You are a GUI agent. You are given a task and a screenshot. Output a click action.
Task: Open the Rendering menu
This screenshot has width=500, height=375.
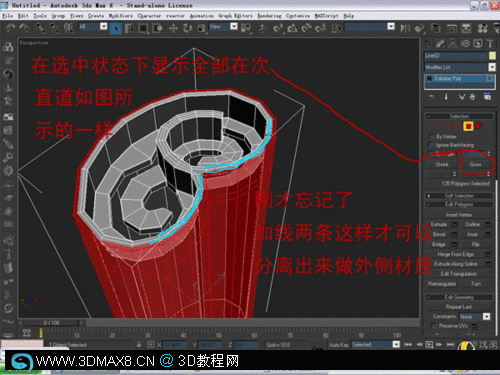269,16
